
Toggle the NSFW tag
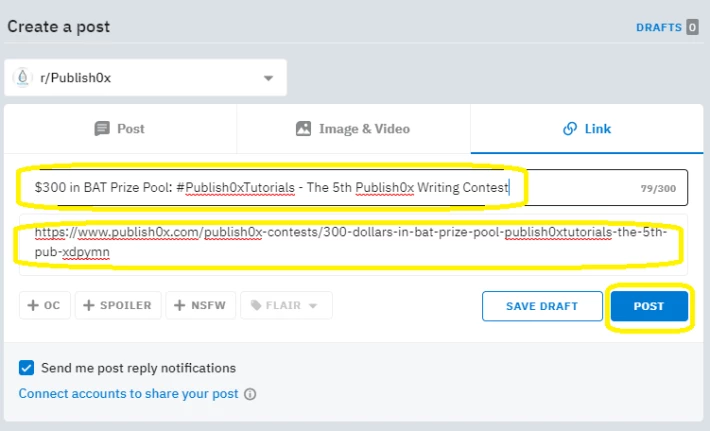[x=200, y=305]
